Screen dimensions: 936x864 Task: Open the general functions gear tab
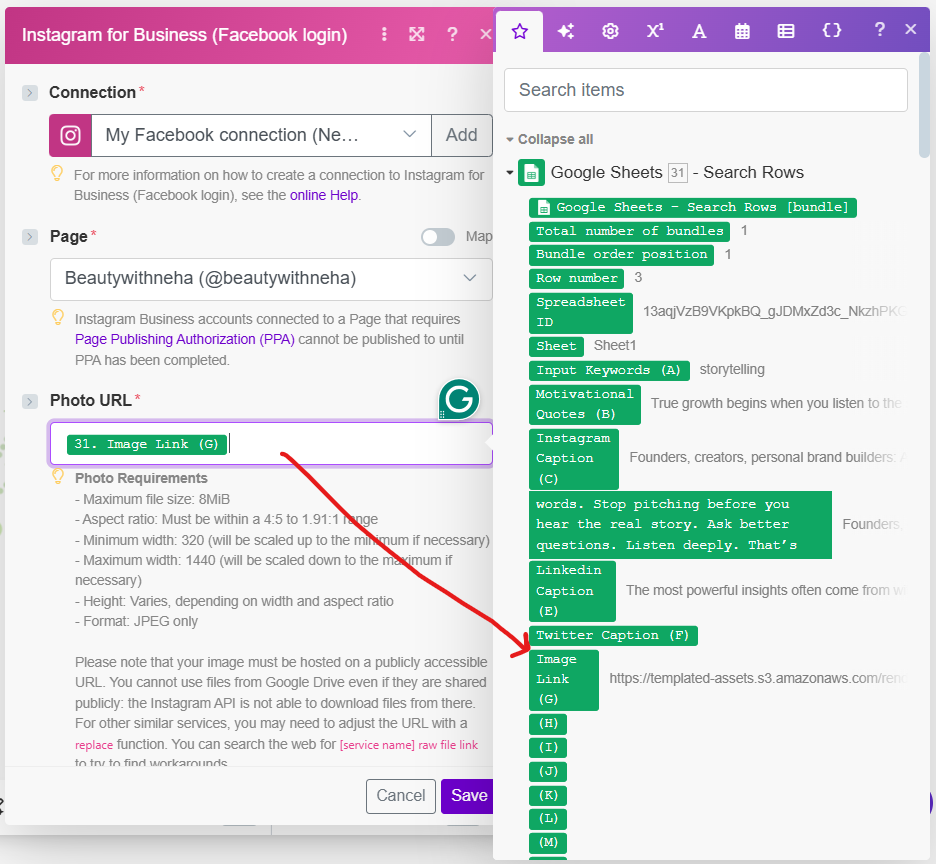(610, 31)
